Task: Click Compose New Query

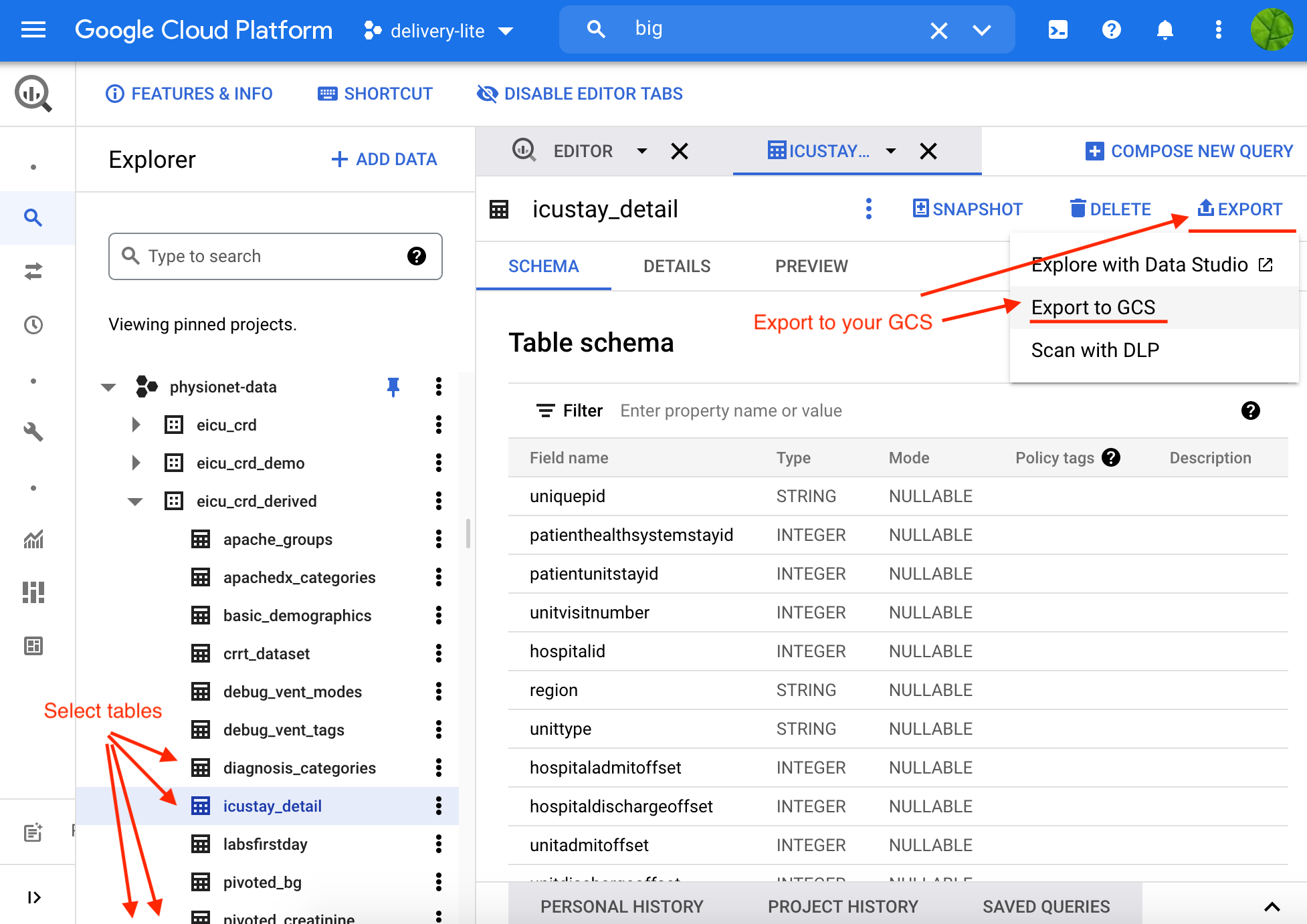Action: (x=1189, y=151)
